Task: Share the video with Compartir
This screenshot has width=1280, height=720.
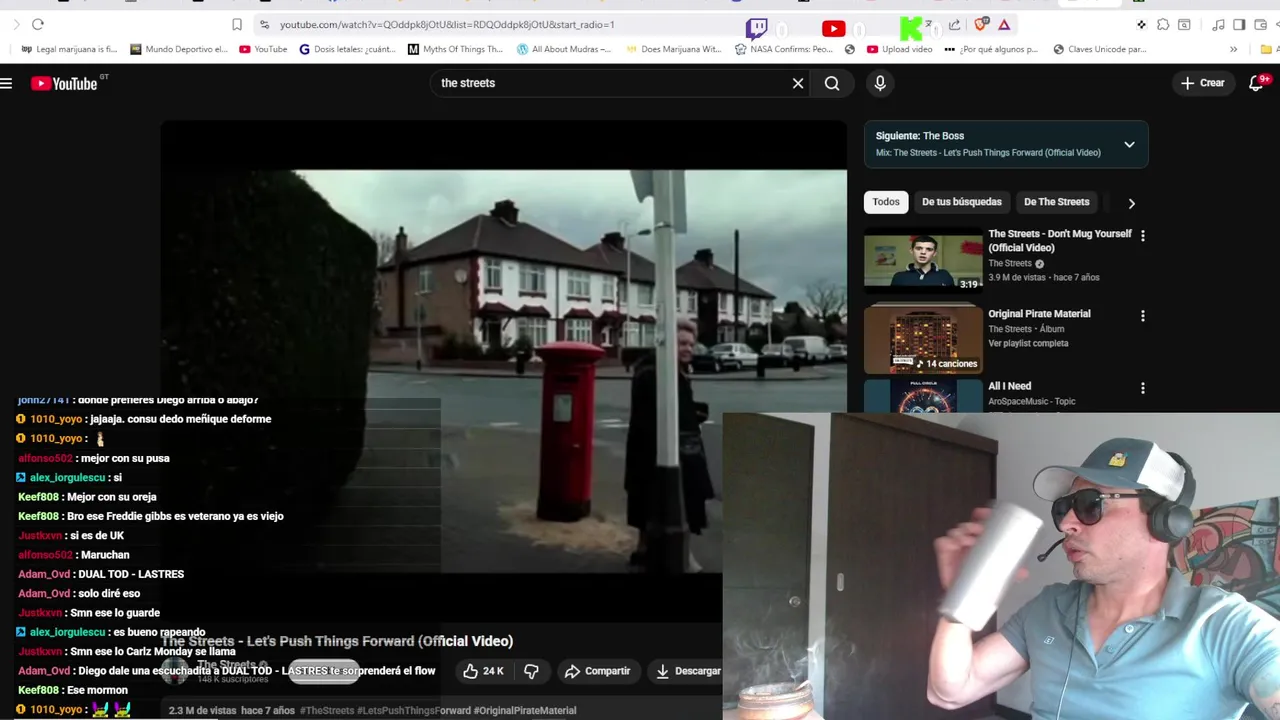Action: [x=597, y=671]
